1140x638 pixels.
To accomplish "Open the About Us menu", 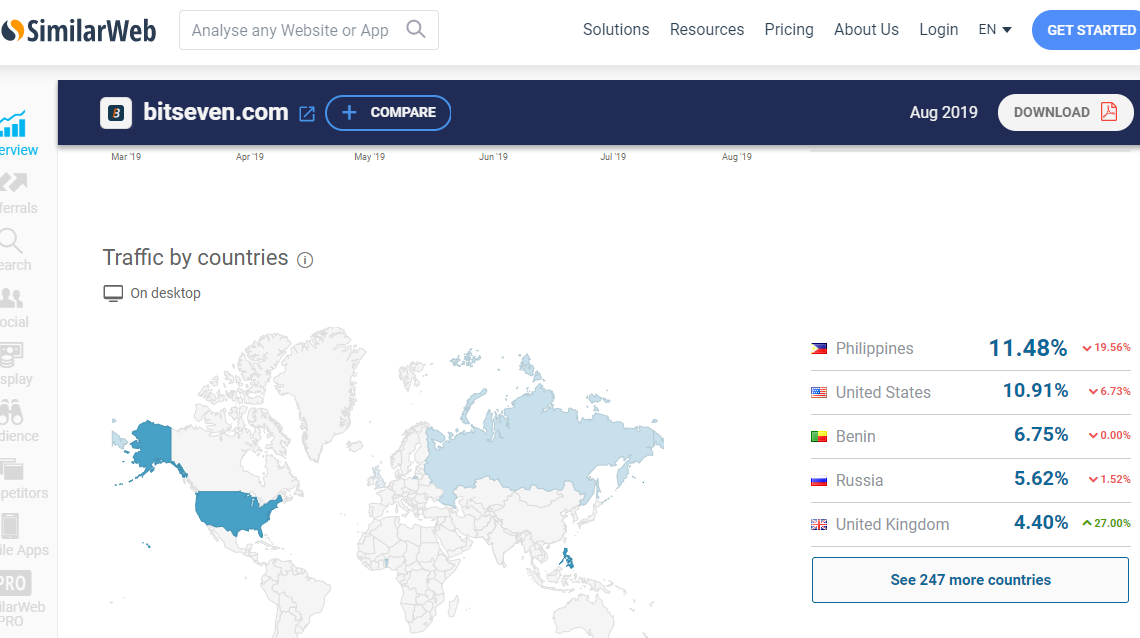I will [x=866, y=30].
